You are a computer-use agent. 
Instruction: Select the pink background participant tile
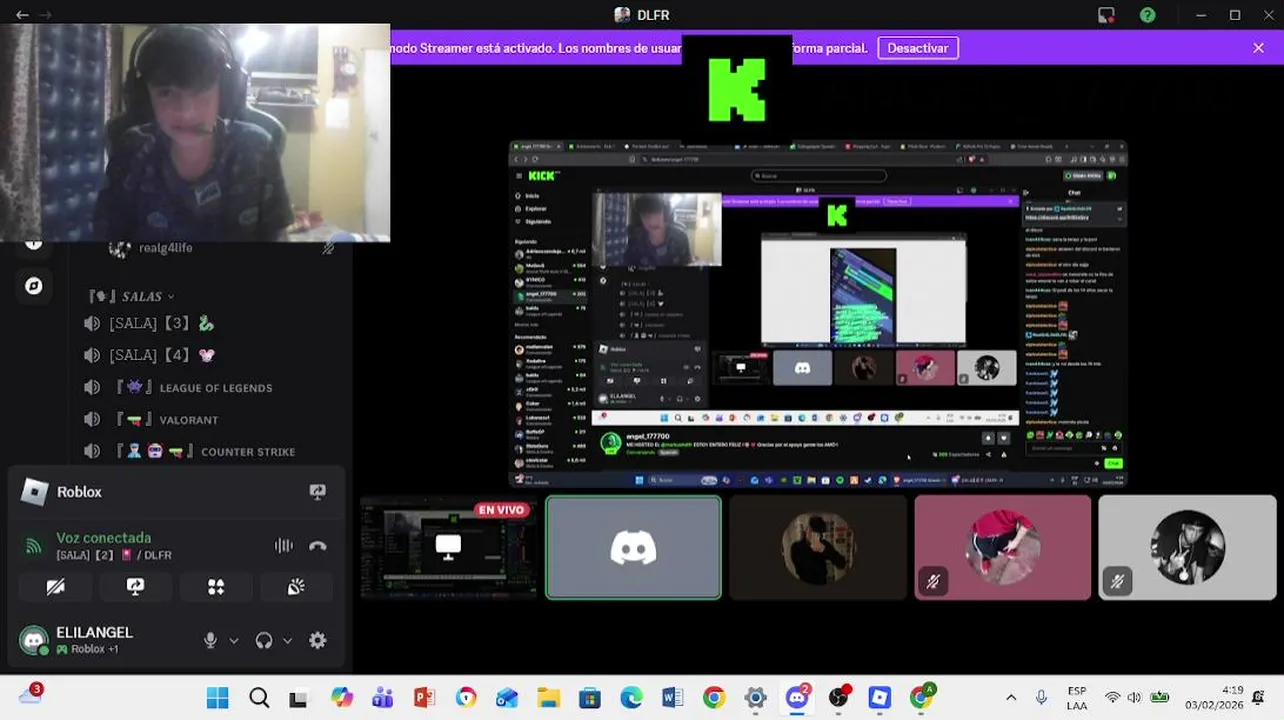(x=1002, y=548)
